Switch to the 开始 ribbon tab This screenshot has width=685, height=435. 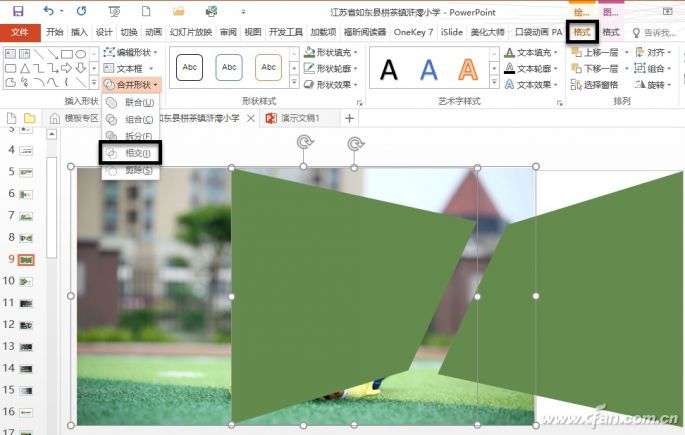point(55,32)
